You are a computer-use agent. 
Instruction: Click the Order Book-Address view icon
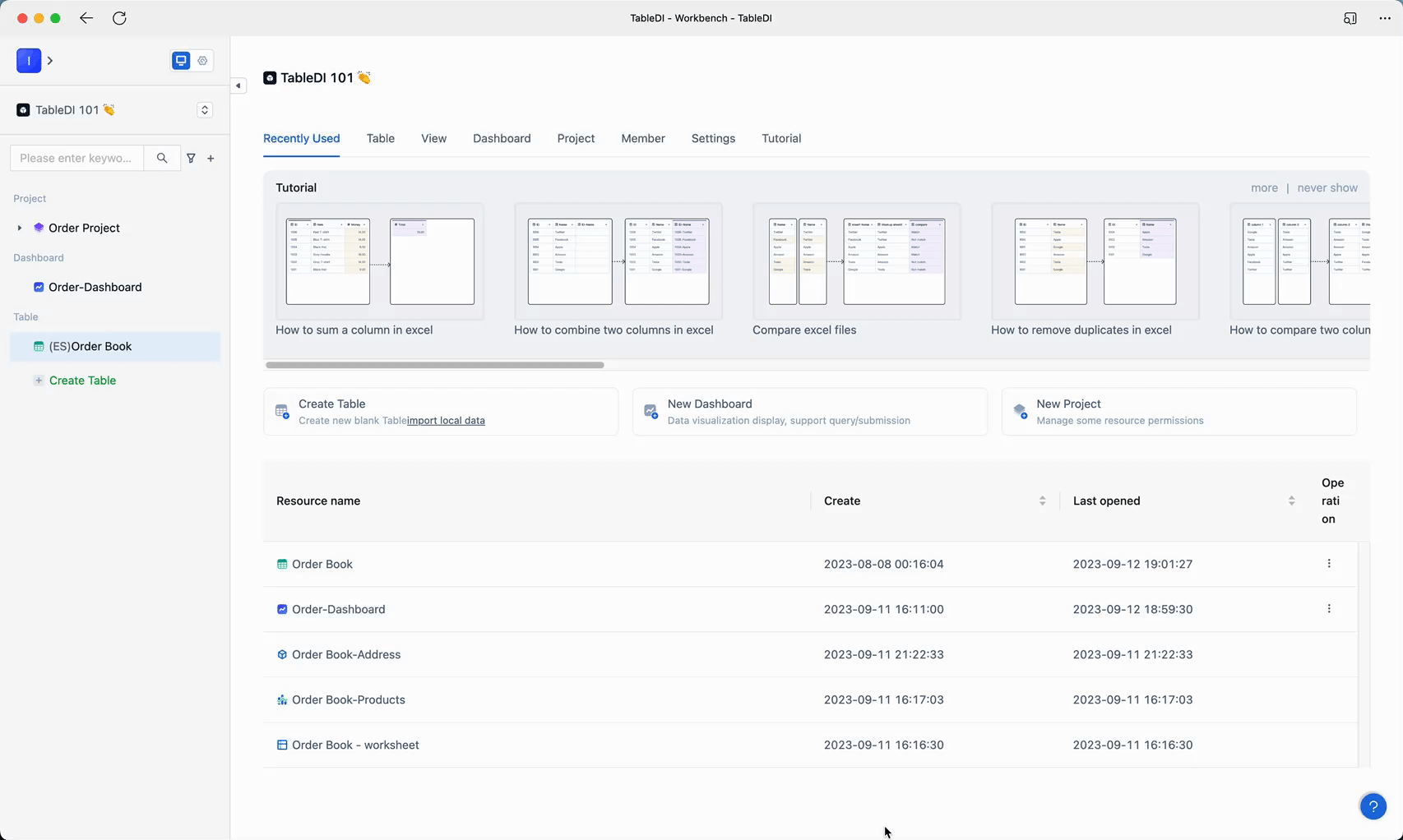point(282,654)
